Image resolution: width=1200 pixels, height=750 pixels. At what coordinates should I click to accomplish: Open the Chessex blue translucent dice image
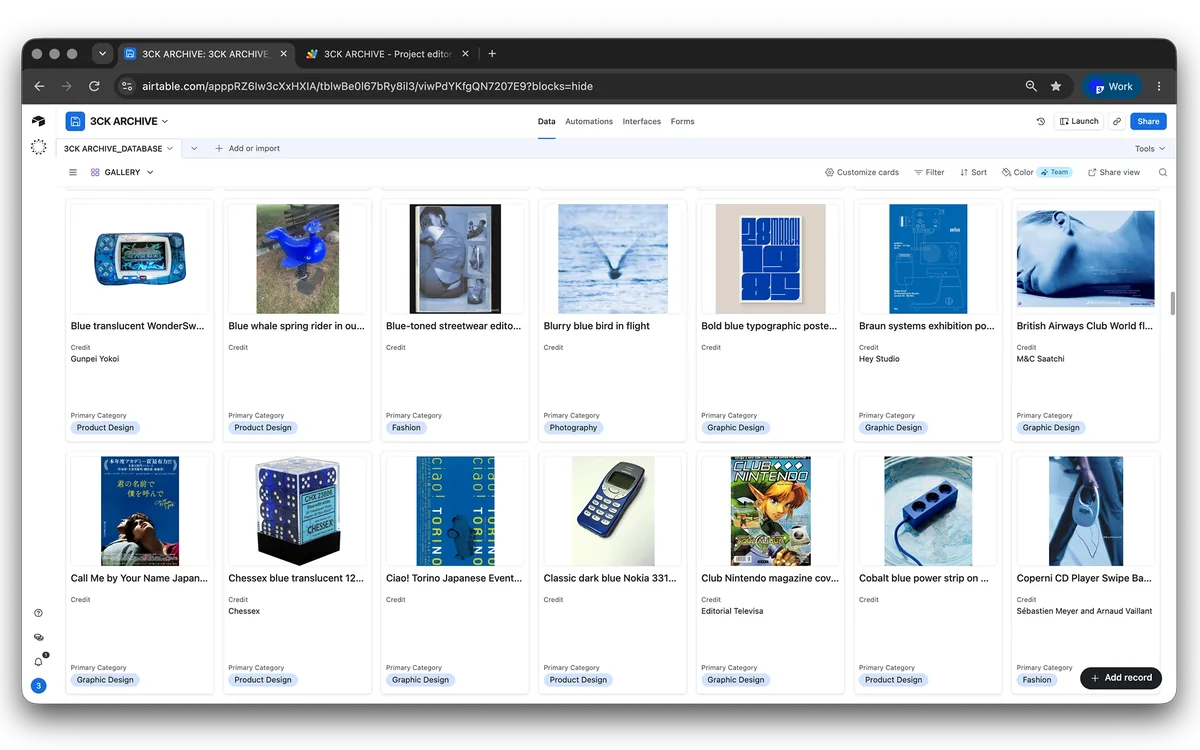point(297,511)
